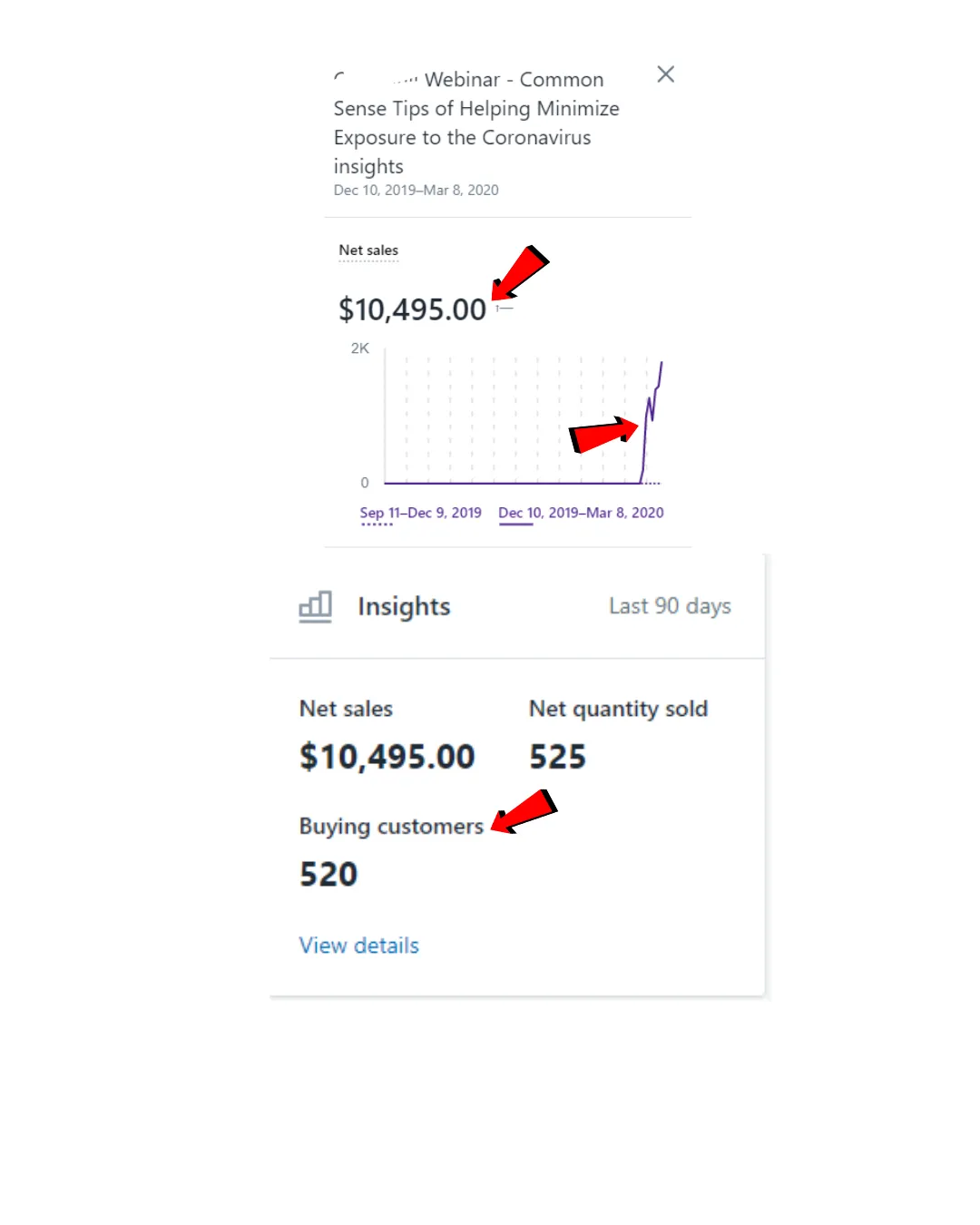980x1225 pixels.
Task: Click the Buying customers count 520
Action: tap(328, 874)
